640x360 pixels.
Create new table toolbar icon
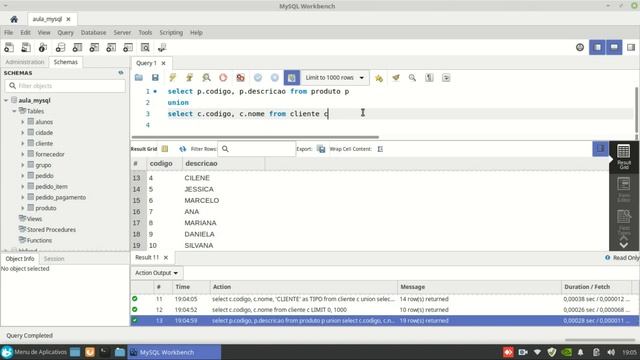77,47
